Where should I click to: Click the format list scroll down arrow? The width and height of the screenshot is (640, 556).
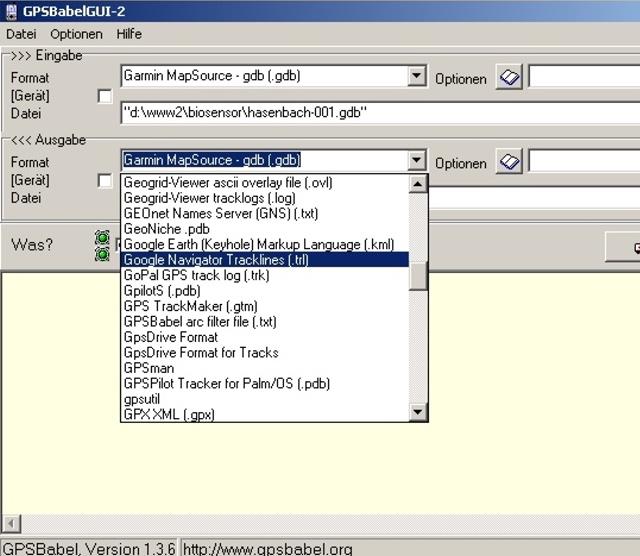pyautogui.click(x=418, y=411)
